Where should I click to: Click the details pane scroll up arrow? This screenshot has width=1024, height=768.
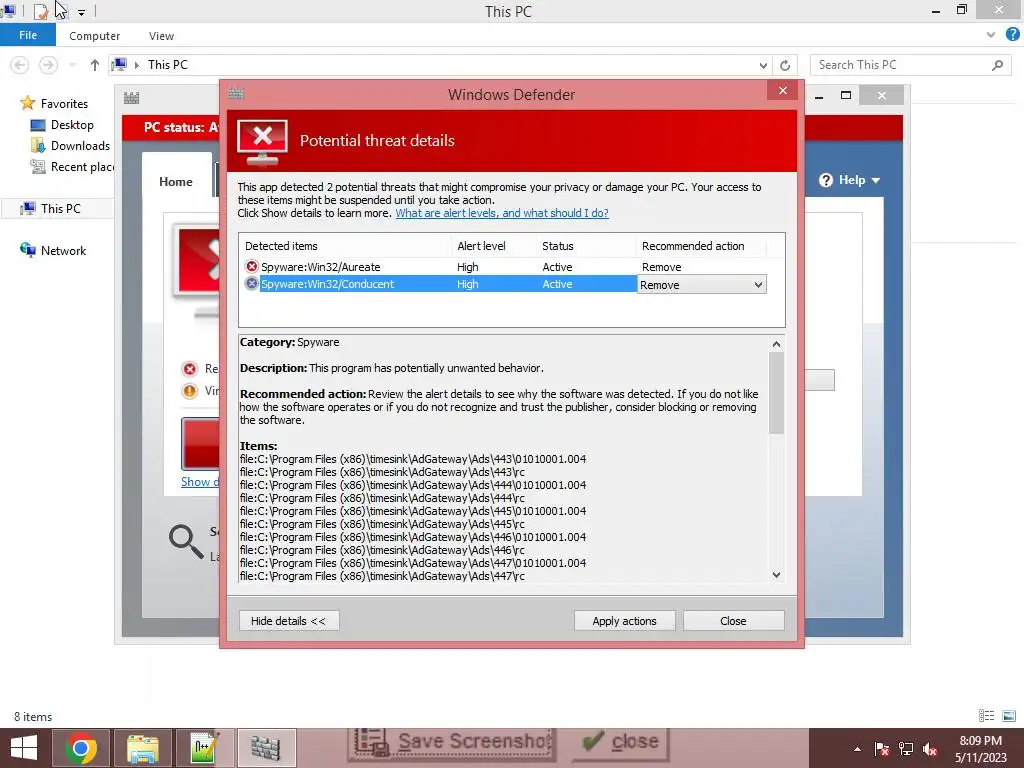point(776,344)
